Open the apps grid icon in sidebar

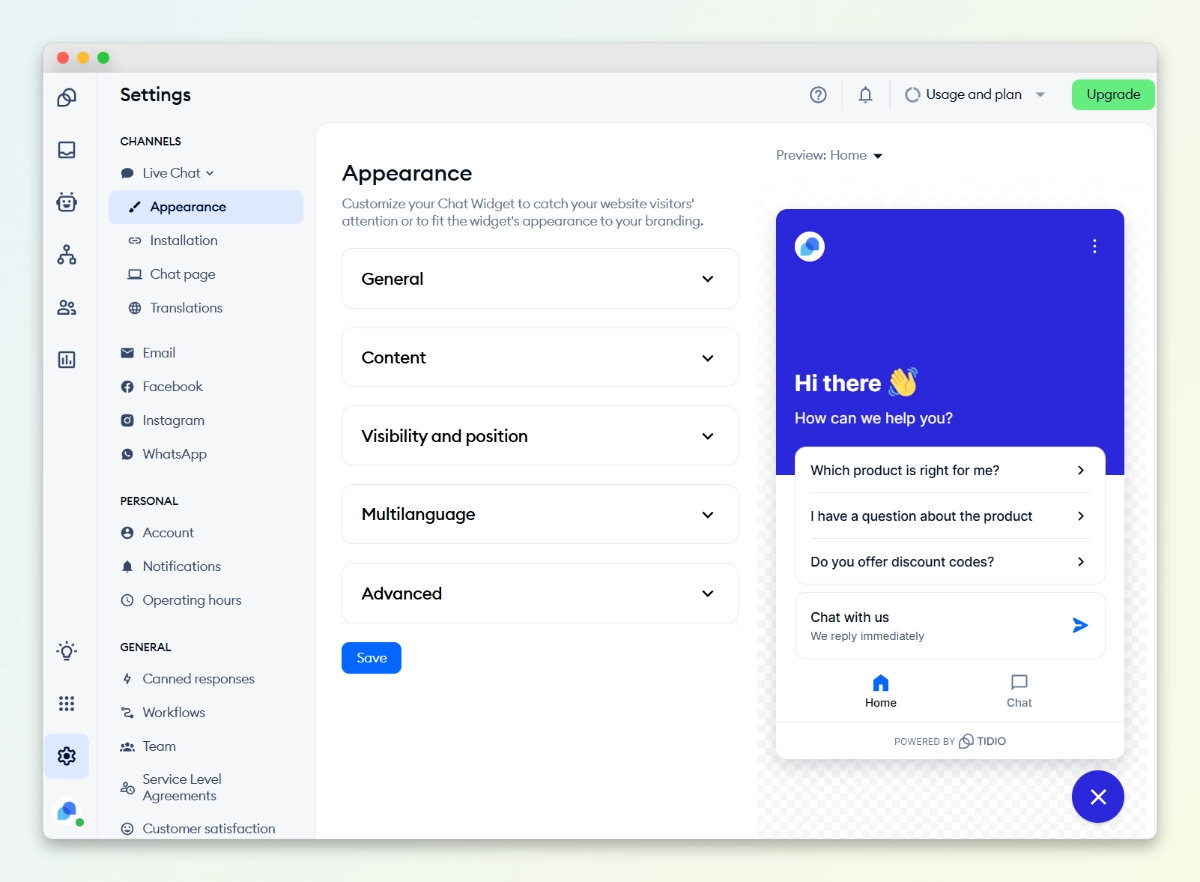point(67,704)
